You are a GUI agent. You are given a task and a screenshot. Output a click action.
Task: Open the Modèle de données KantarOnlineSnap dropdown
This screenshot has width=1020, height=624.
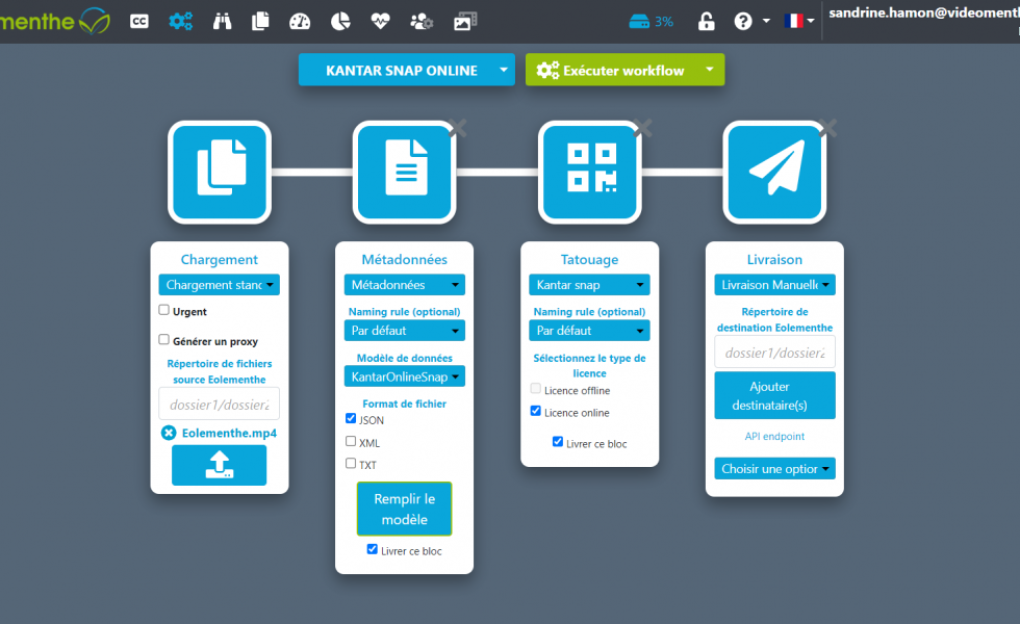coord(404,377)
